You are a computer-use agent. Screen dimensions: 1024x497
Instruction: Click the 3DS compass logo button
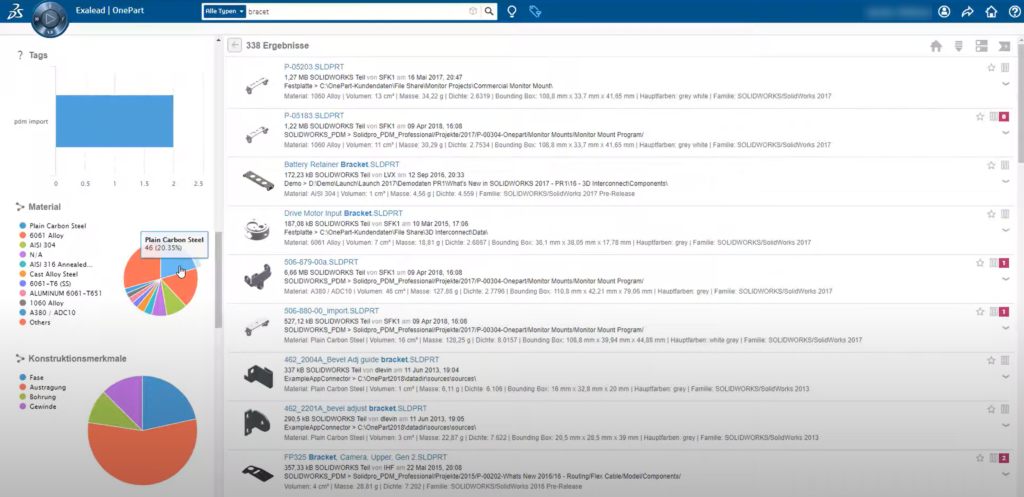pyautogui.click(x=50, y=18)
